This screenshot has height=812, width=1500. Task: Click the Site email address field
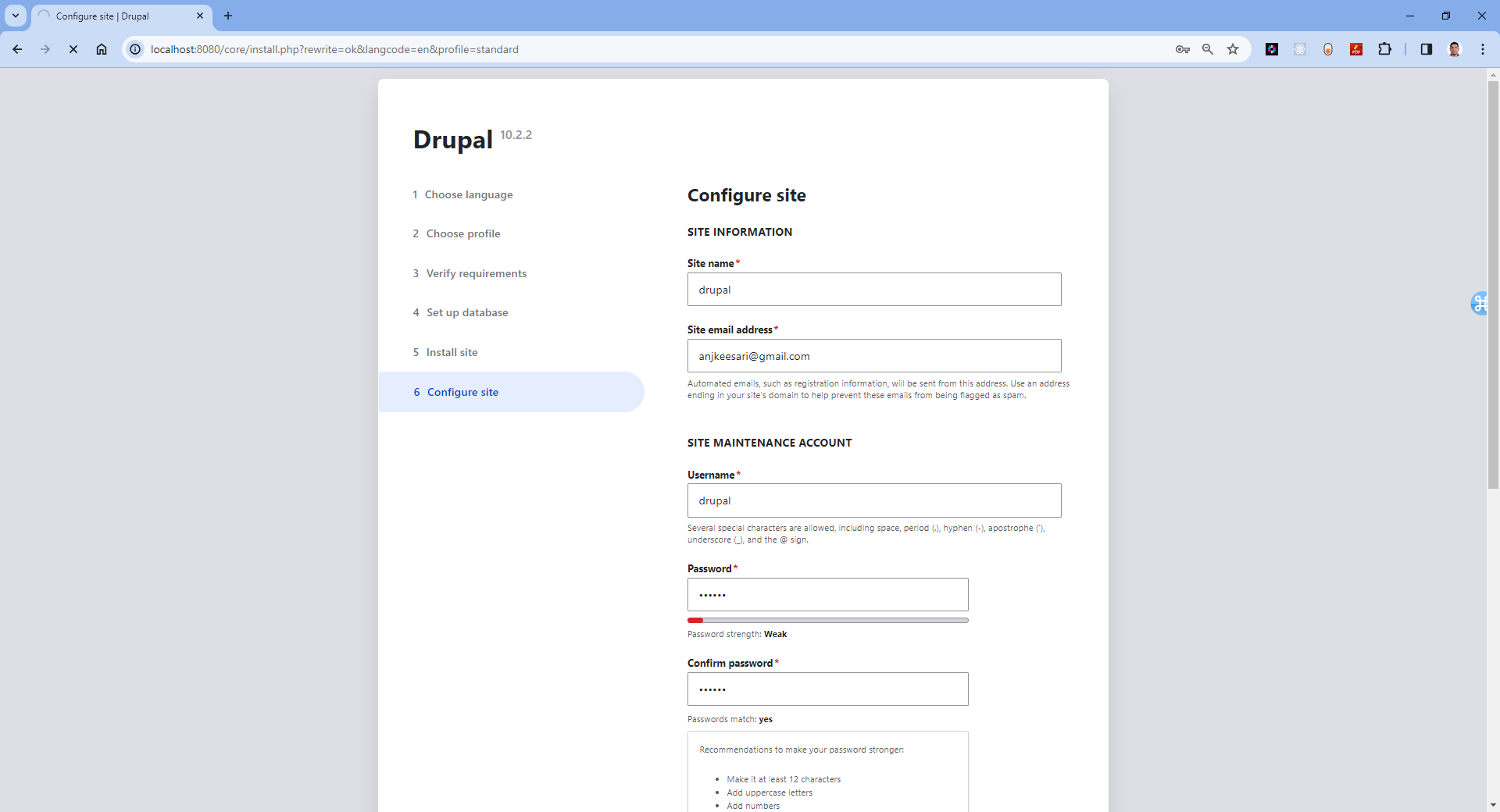(x=874, y=356)
